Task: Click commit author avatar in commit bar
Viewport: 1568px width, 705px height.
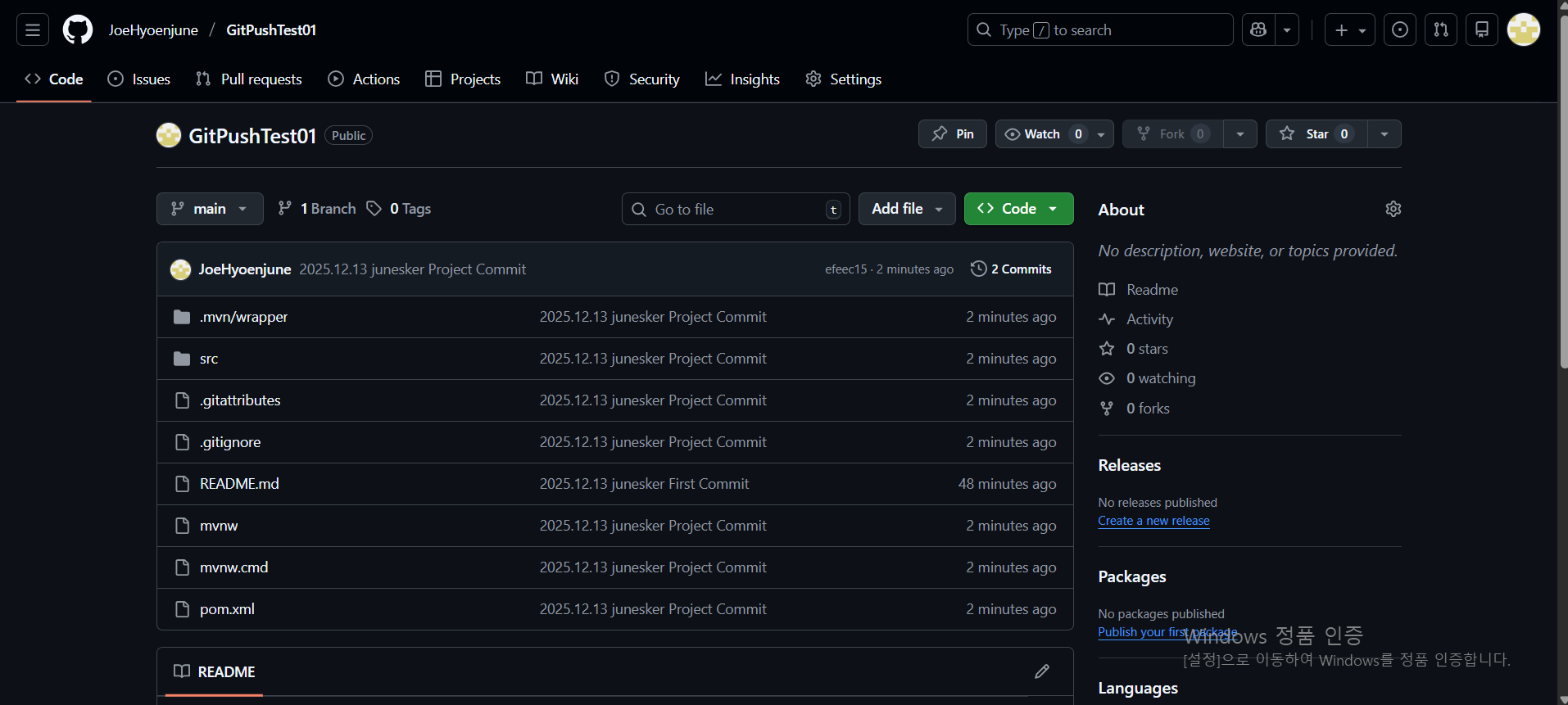Action: click(x=180, y=269)
